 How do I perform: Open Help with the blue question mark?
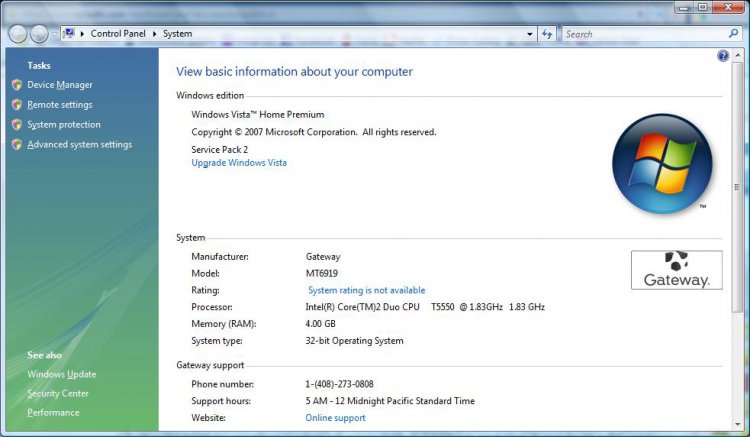(723, 56)
